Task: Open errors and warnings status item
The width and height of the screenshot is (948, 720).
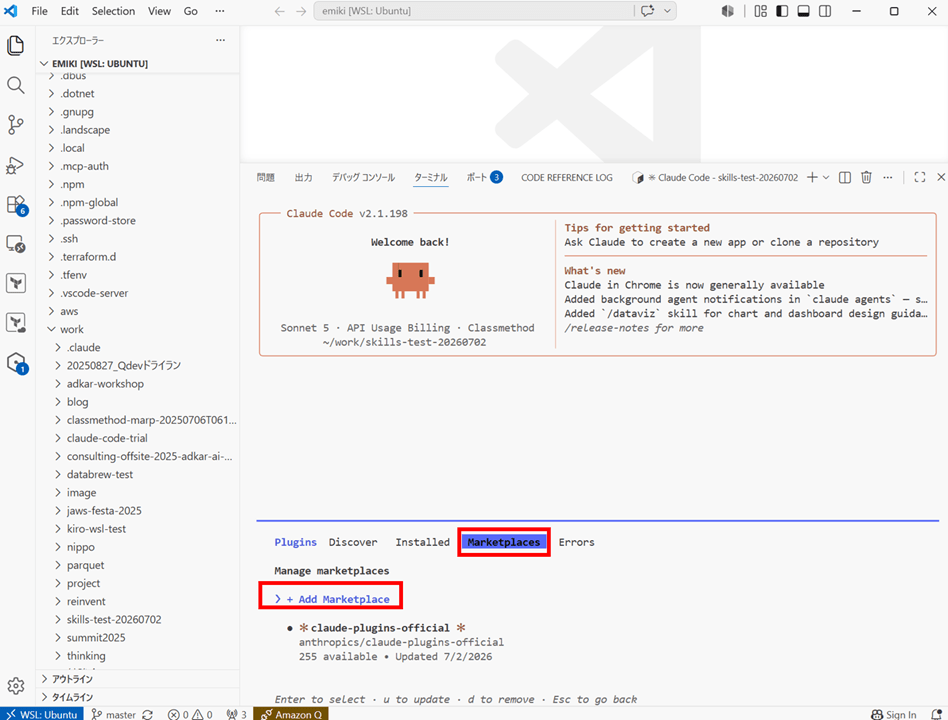Action: [x=190, y=714]
